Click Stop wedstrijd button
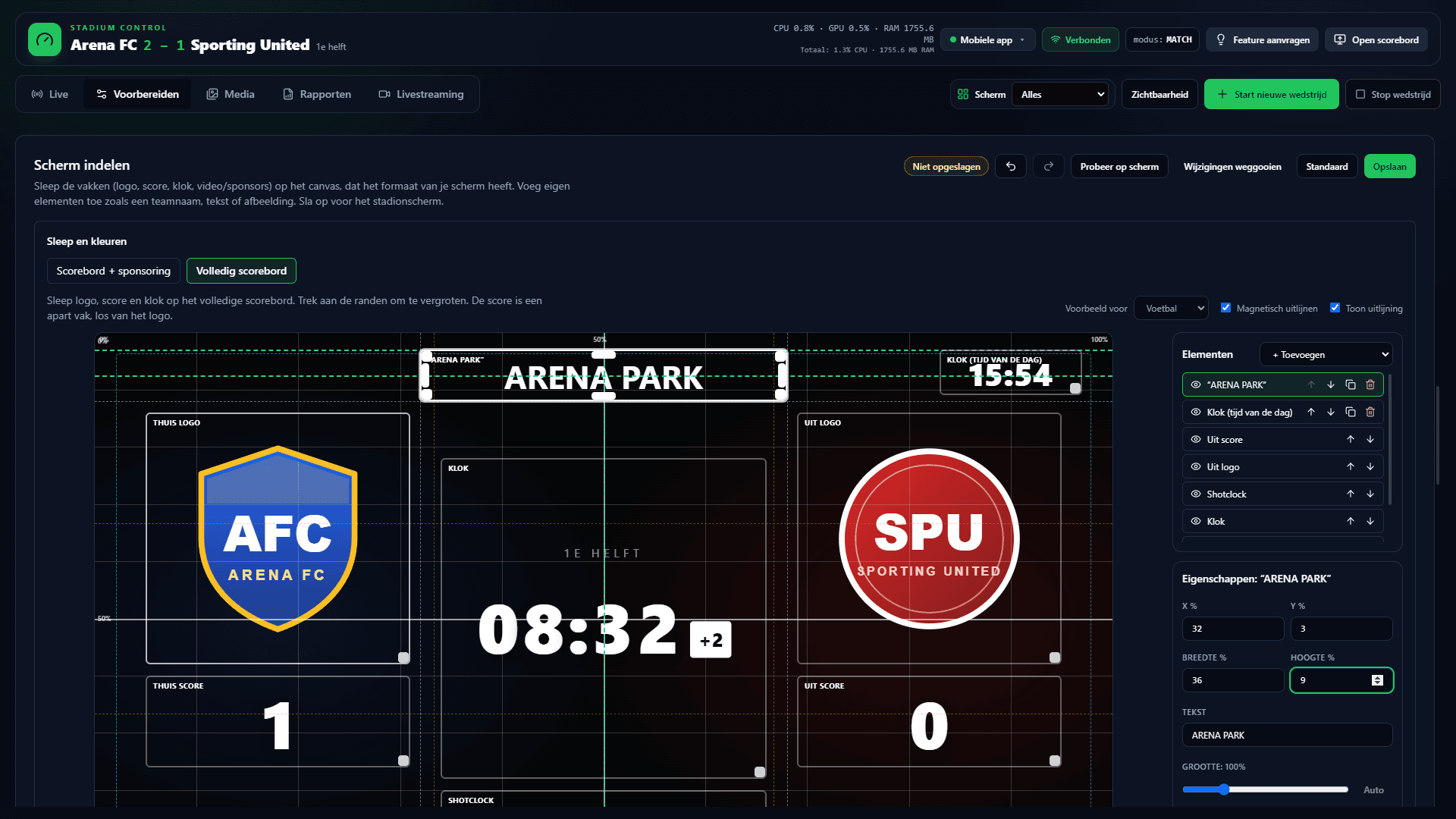1456x819 pixels. tap(1393, 94)
